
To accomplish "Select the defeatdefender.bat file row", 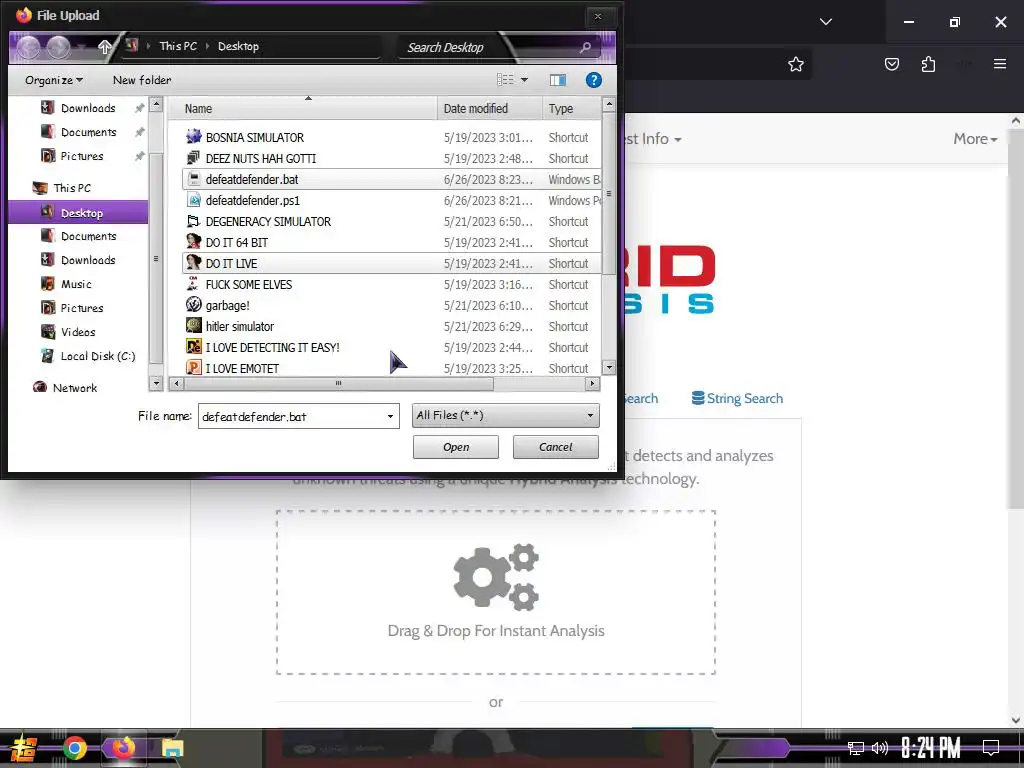I will (x=391, y=179).
